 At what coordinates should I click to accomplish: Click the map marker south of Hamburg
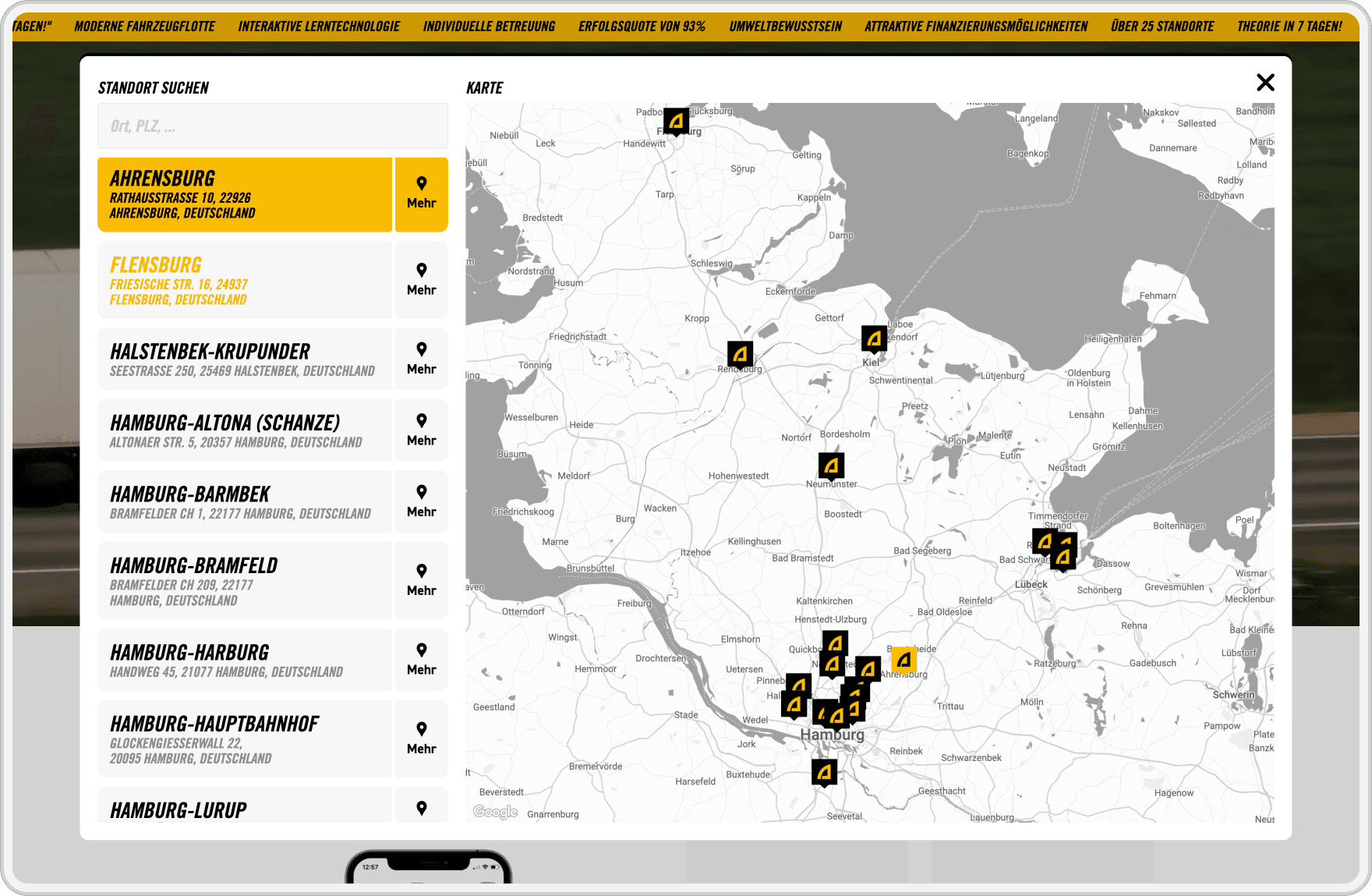(x=824, y=773)
